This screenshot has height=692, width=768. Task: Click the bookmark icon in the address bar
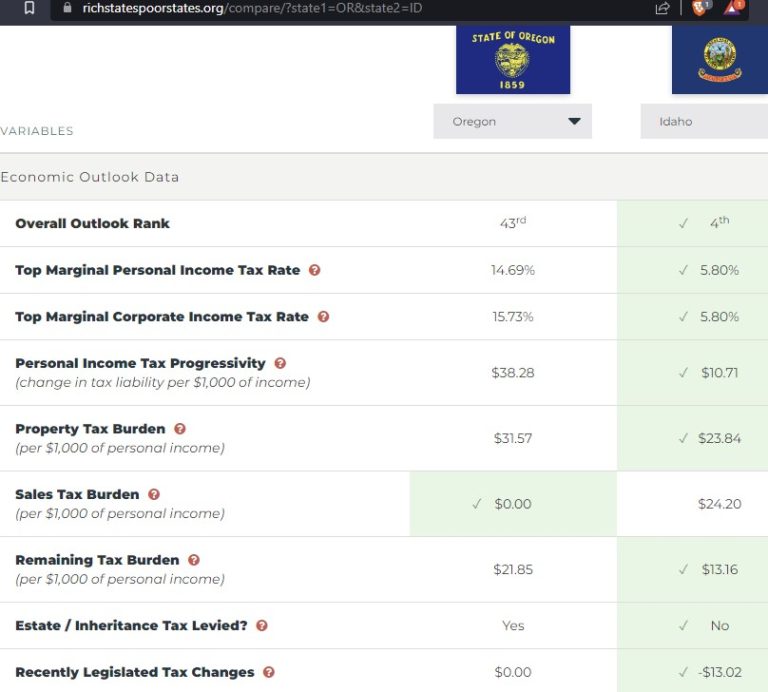pyautogui.click(x=29, y=8)
